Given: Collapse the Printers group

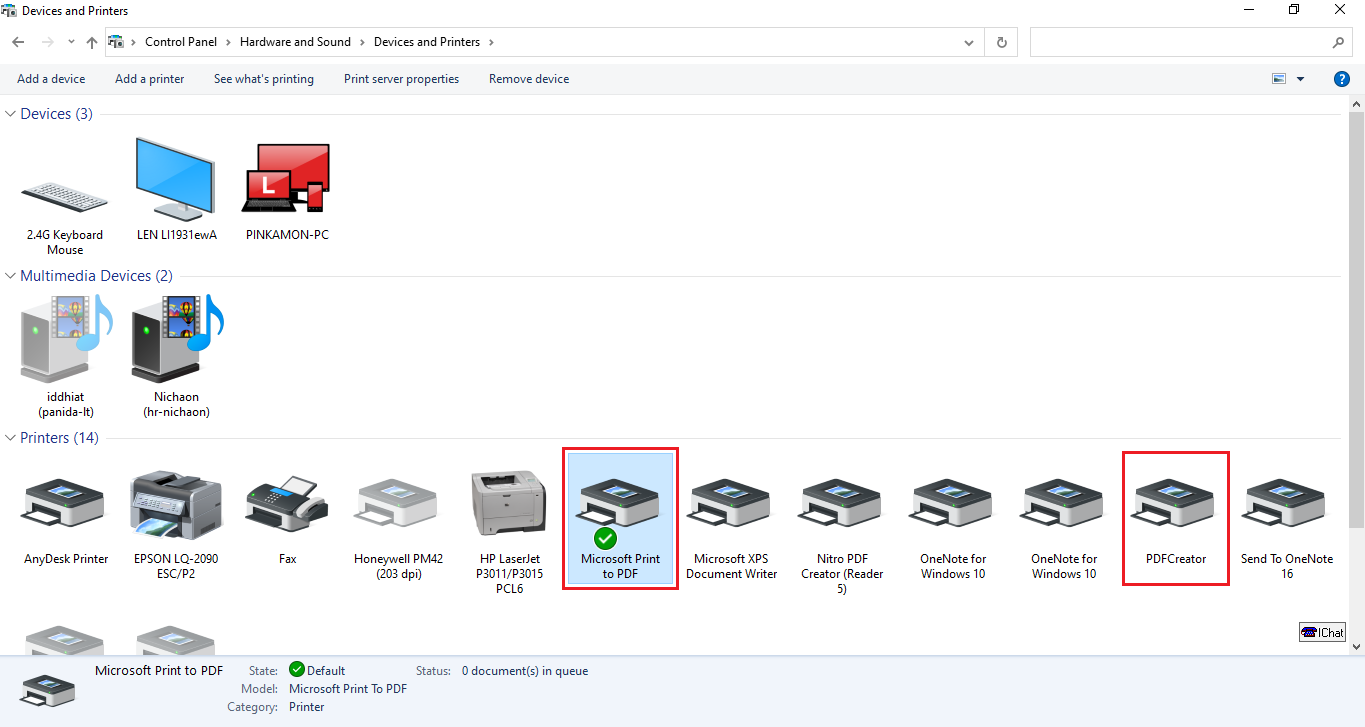Looking at the screenshot, I should pos(11,438).
